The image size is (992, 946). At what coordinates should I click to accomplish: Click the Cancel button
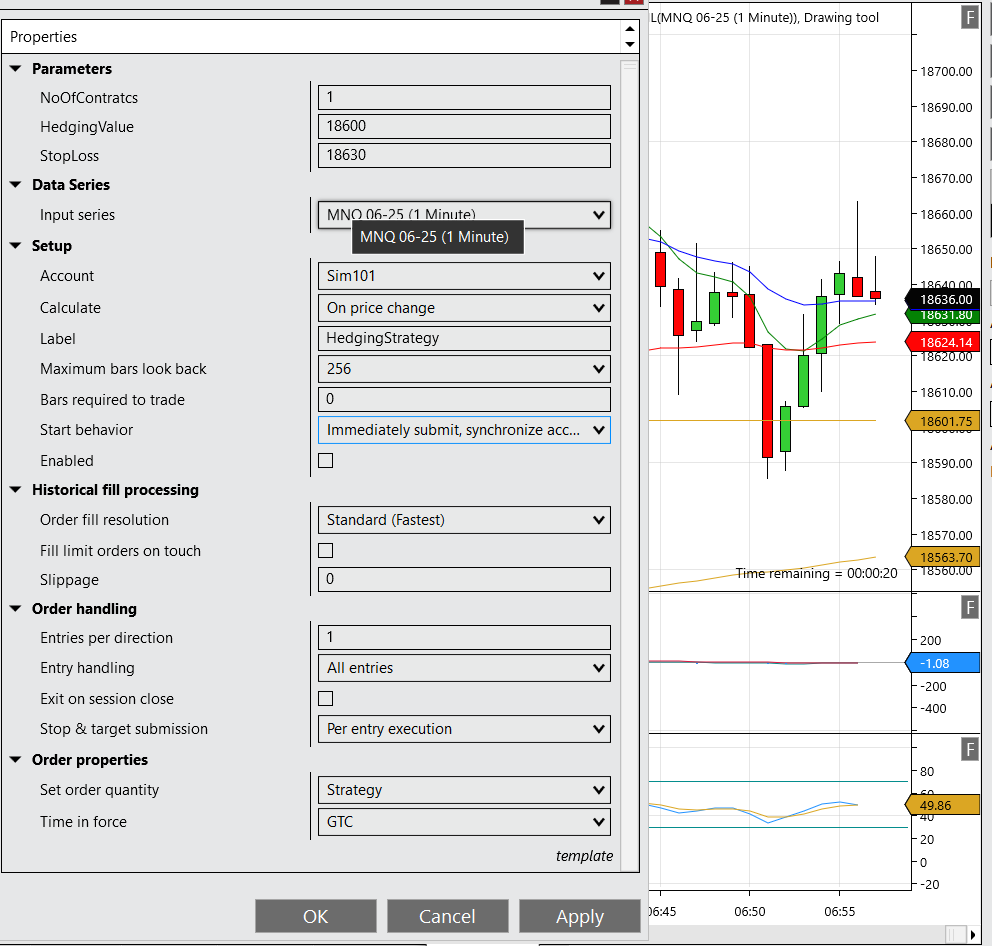click(x=447, y=916)
